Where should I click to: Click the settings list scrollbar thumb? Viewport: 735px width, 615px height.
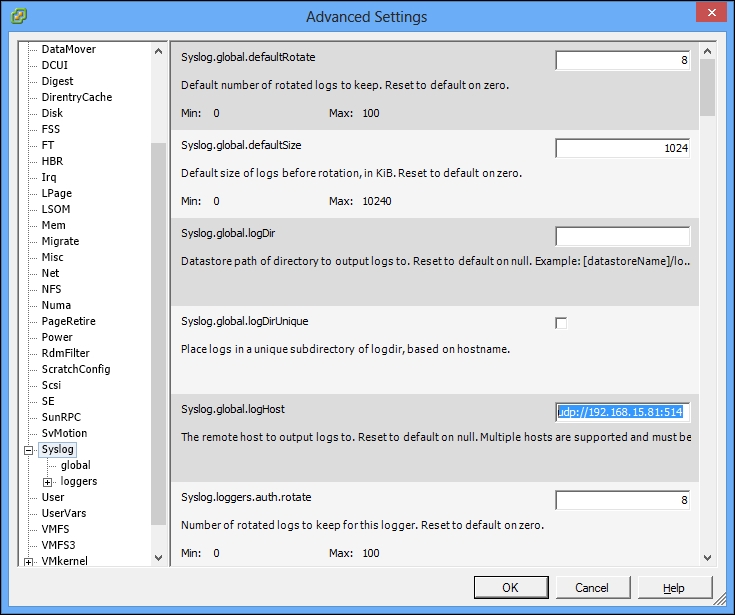coord(707,87)
